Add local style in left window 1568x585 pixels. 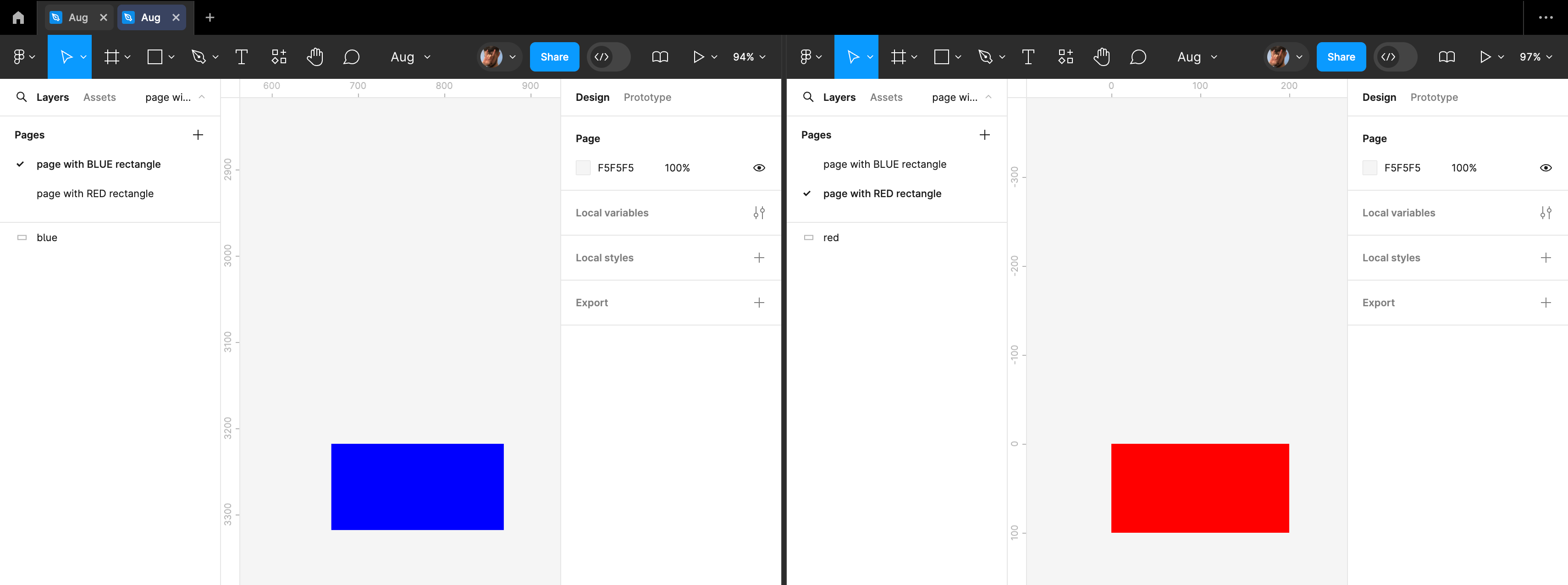759,258
